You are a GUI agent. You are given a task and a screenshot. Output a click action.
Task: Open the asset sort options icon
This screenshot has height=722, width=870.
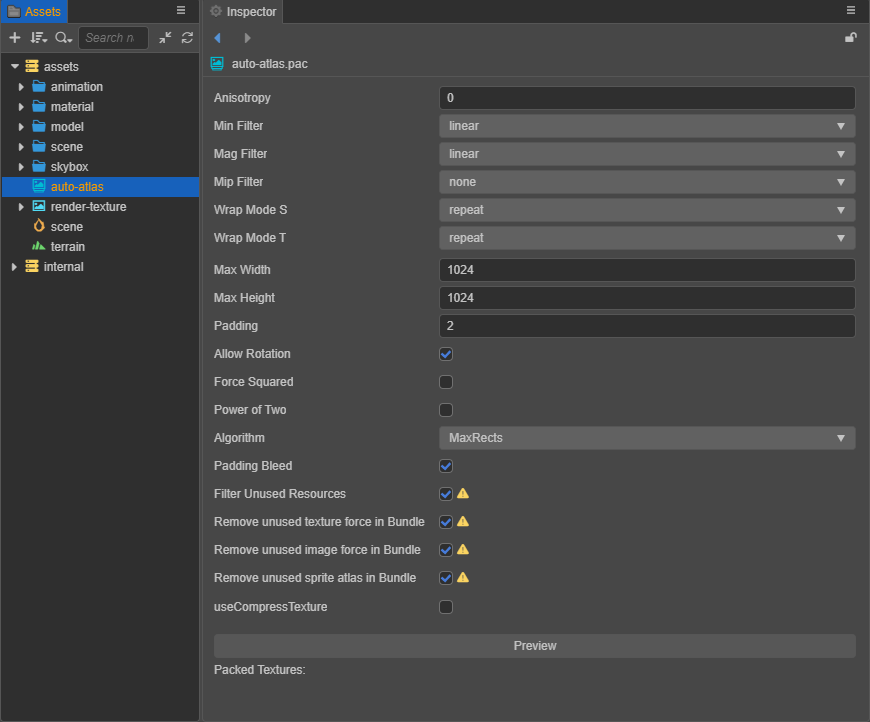(x=39, y=38)
